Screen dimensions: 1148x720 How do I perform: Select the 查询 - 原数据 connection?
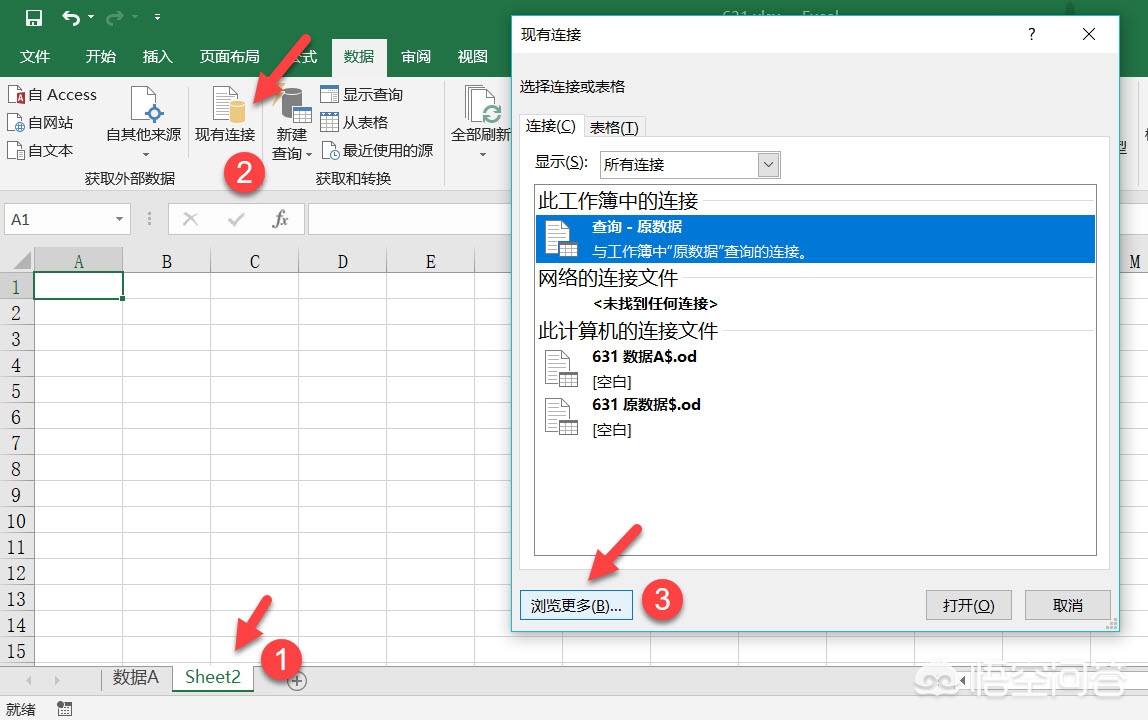pos(816,239)
